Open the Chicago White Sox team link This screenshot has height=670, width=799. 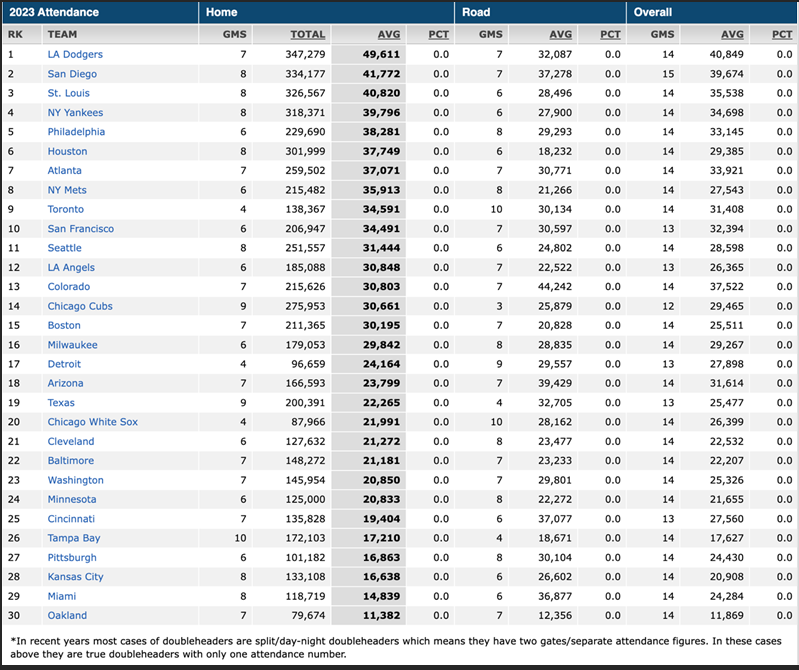(x=92, y=422)
